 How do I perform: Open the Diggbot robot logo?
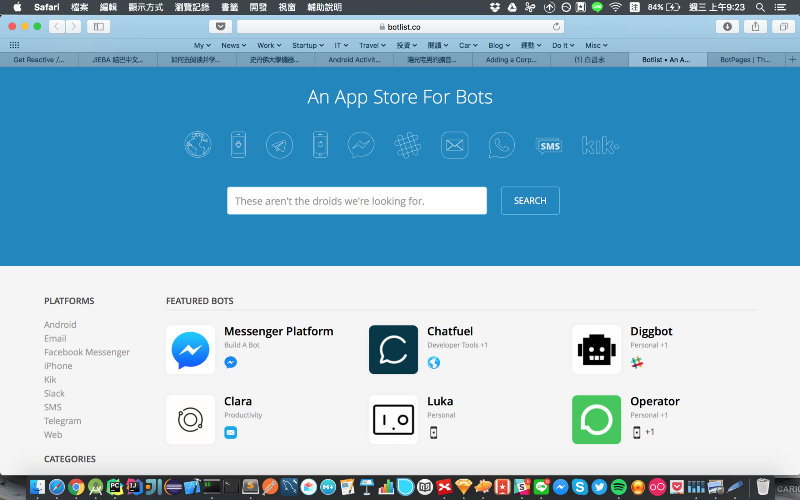tap(596, 349)
